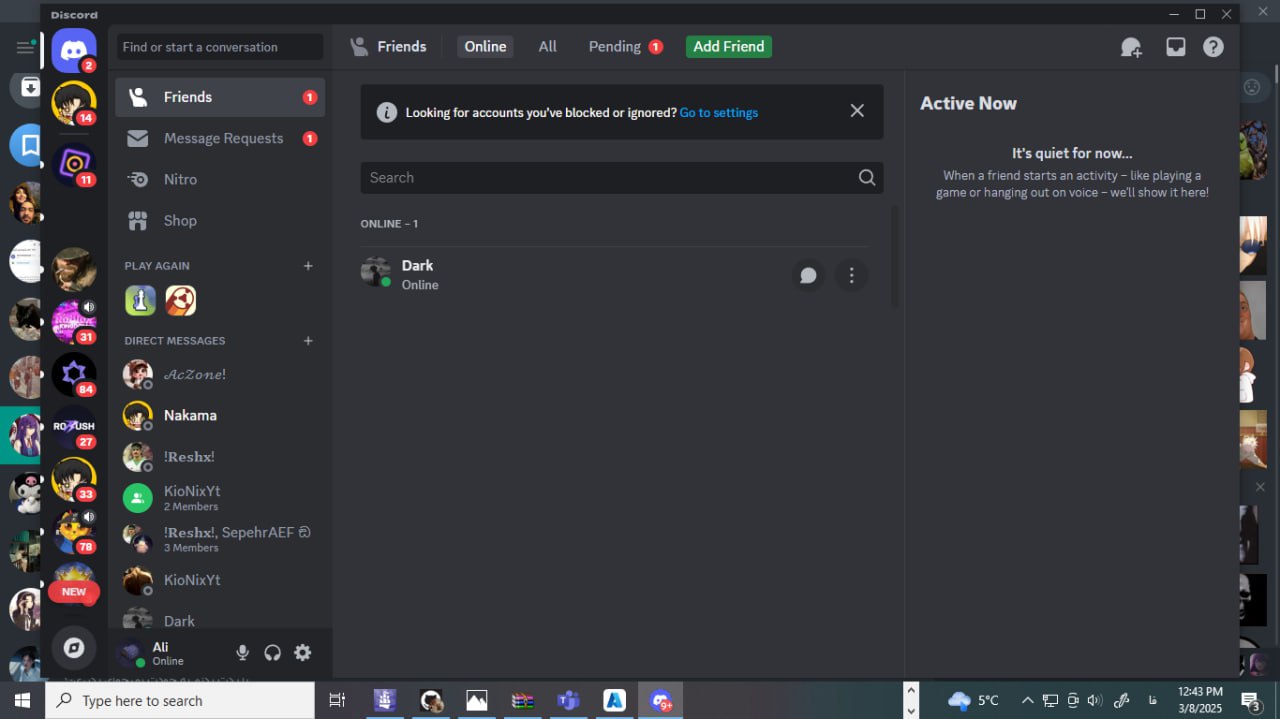Deafen using the headphones icon
Screen dimensions: 1280x719
[x=272, y=653]
